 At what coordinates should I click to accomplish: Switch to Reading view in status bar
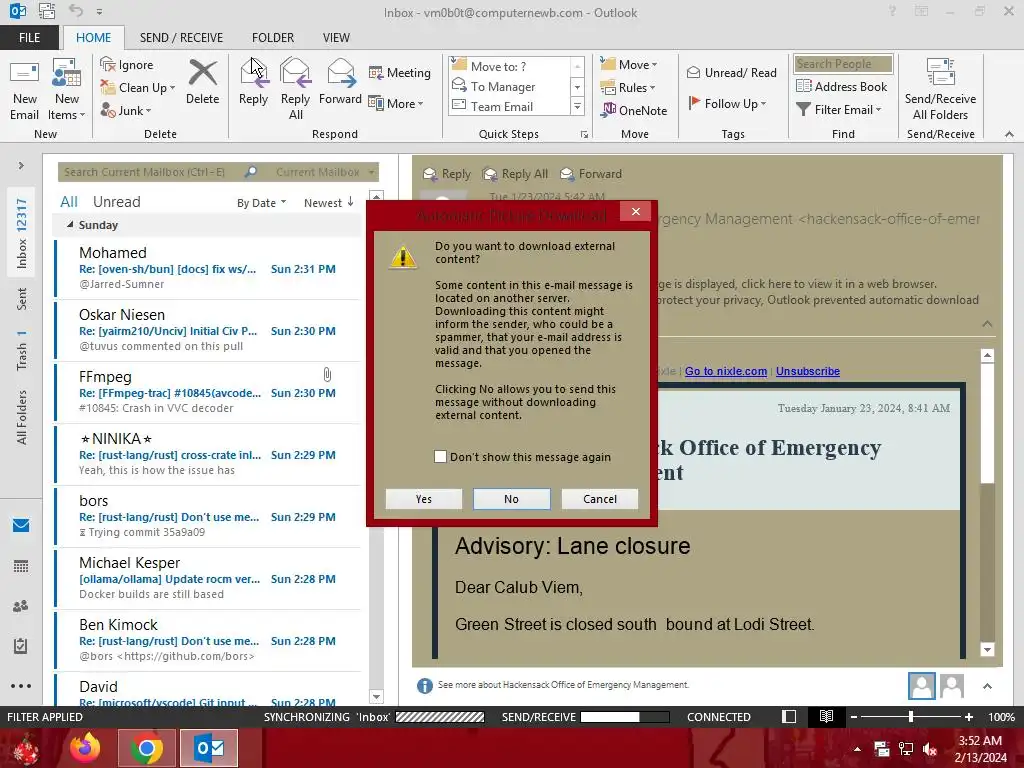tap(826, 716)
